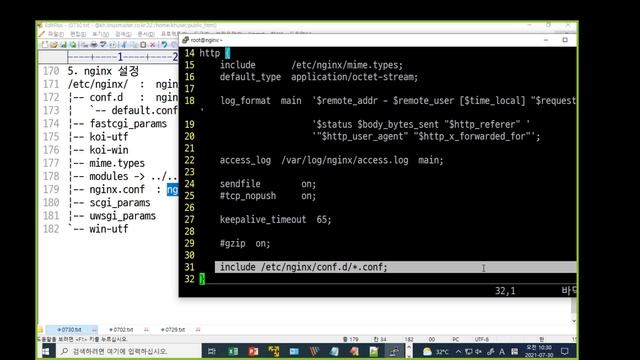Click '|-- uwsgi_params' line in EditPlus

(x=112, y=216)
